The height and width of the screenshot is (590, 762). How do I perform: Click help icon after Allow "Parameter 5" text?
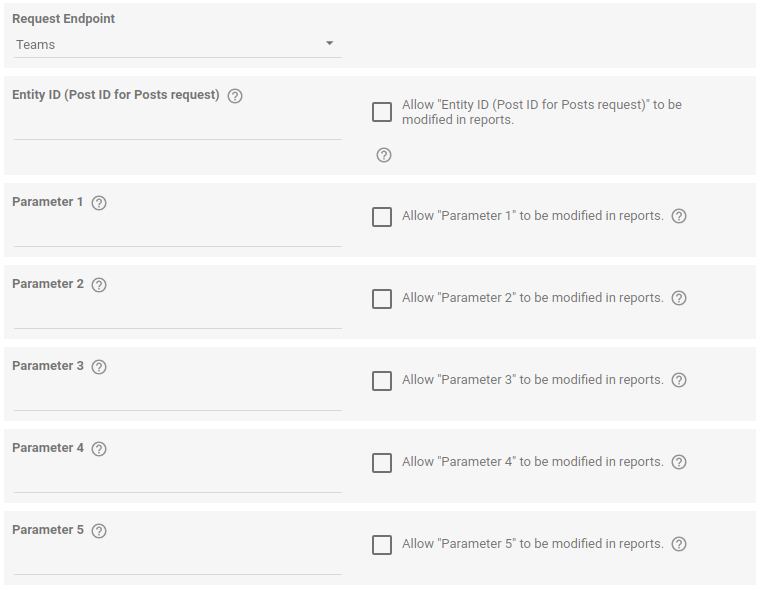(679, 544)
